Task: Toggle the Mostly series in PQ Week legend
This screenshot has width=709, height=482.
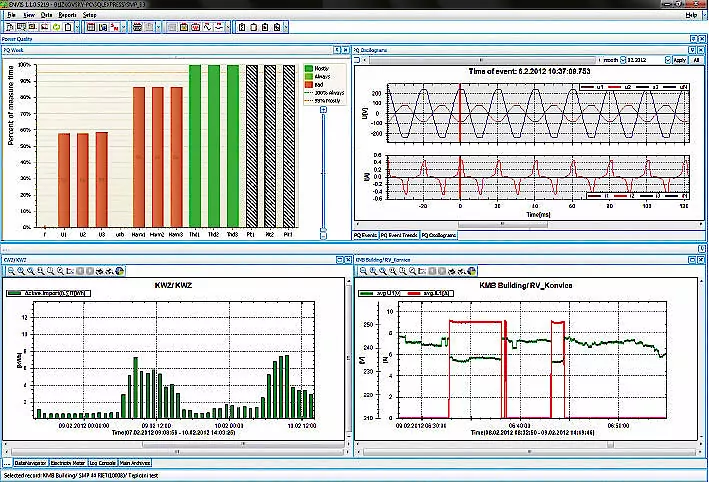Action: (309, 68)
